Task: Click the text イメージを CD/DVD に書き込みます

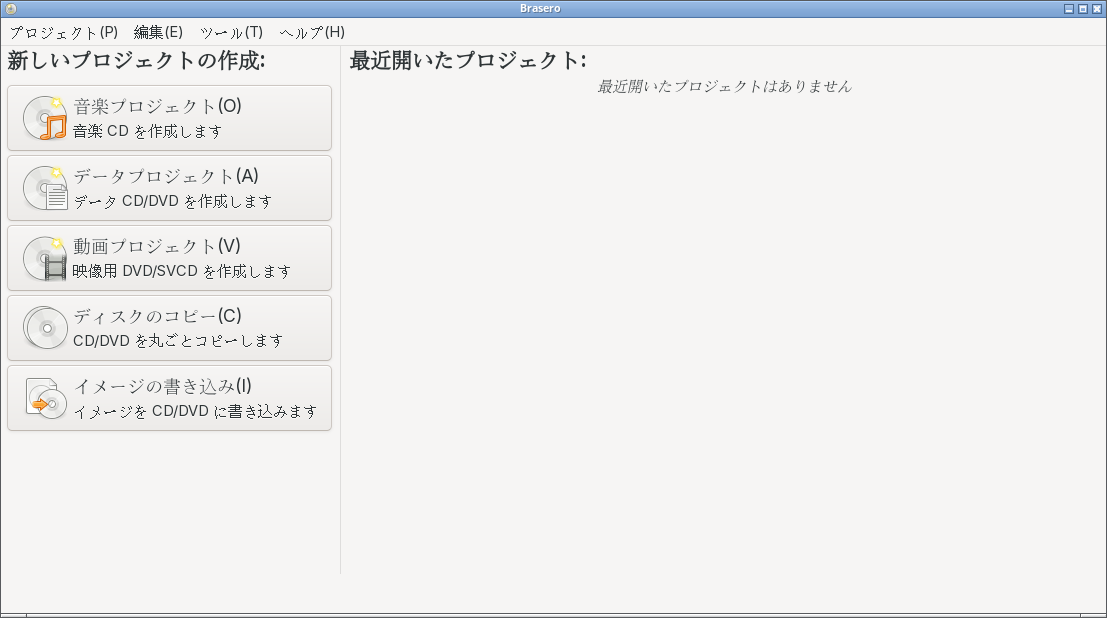Action: click(196, 411)
